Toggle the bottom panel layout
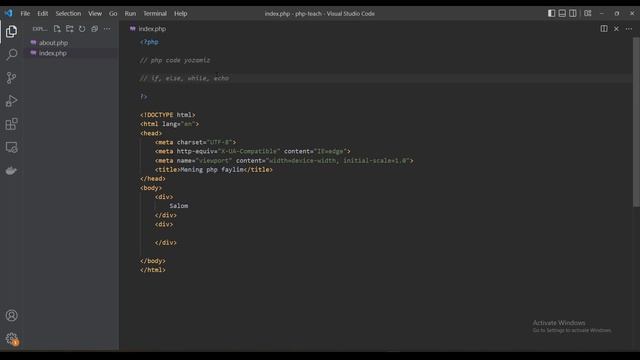Viewport: 640px width, 360px height. pyautogui.click(x=562, y=13)
